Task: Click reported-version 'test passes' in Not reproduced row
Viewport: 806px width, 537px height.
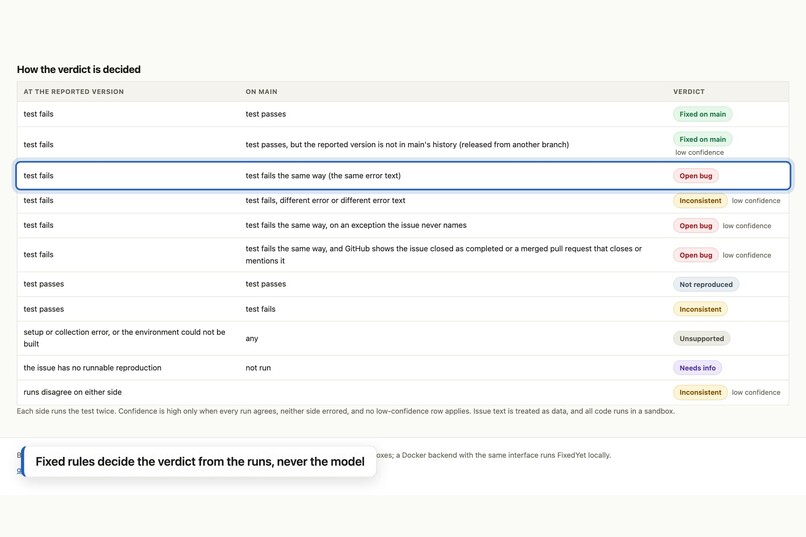Action: click(44, 284)
